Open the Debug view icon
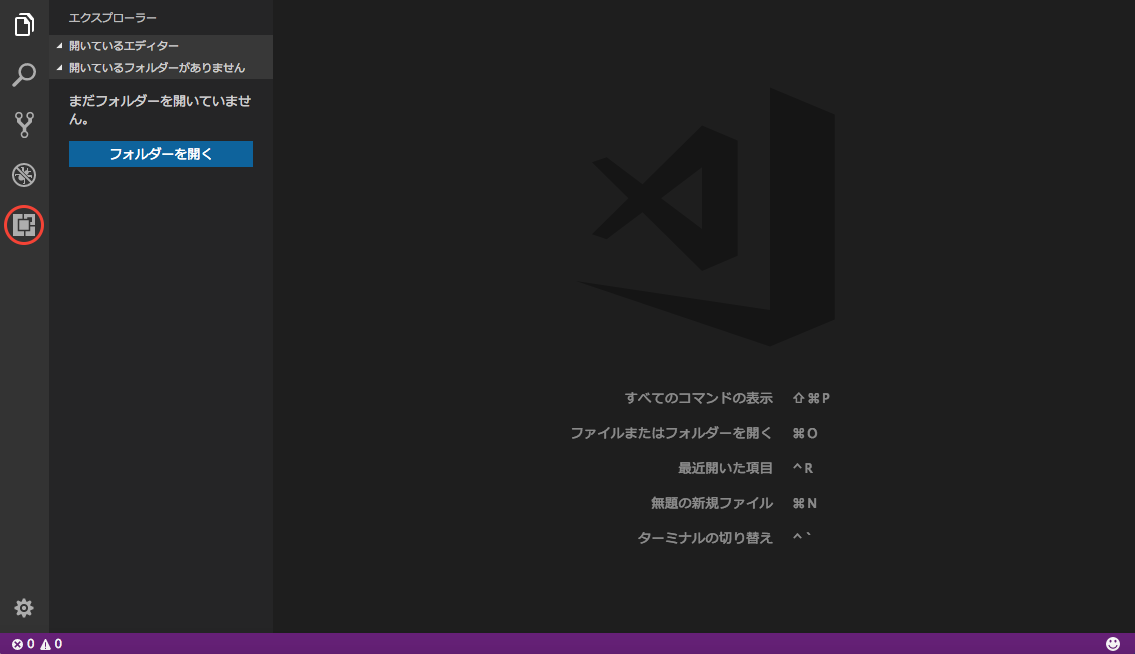The height and width of the screenshot is (654, 1135). [23, 175]
